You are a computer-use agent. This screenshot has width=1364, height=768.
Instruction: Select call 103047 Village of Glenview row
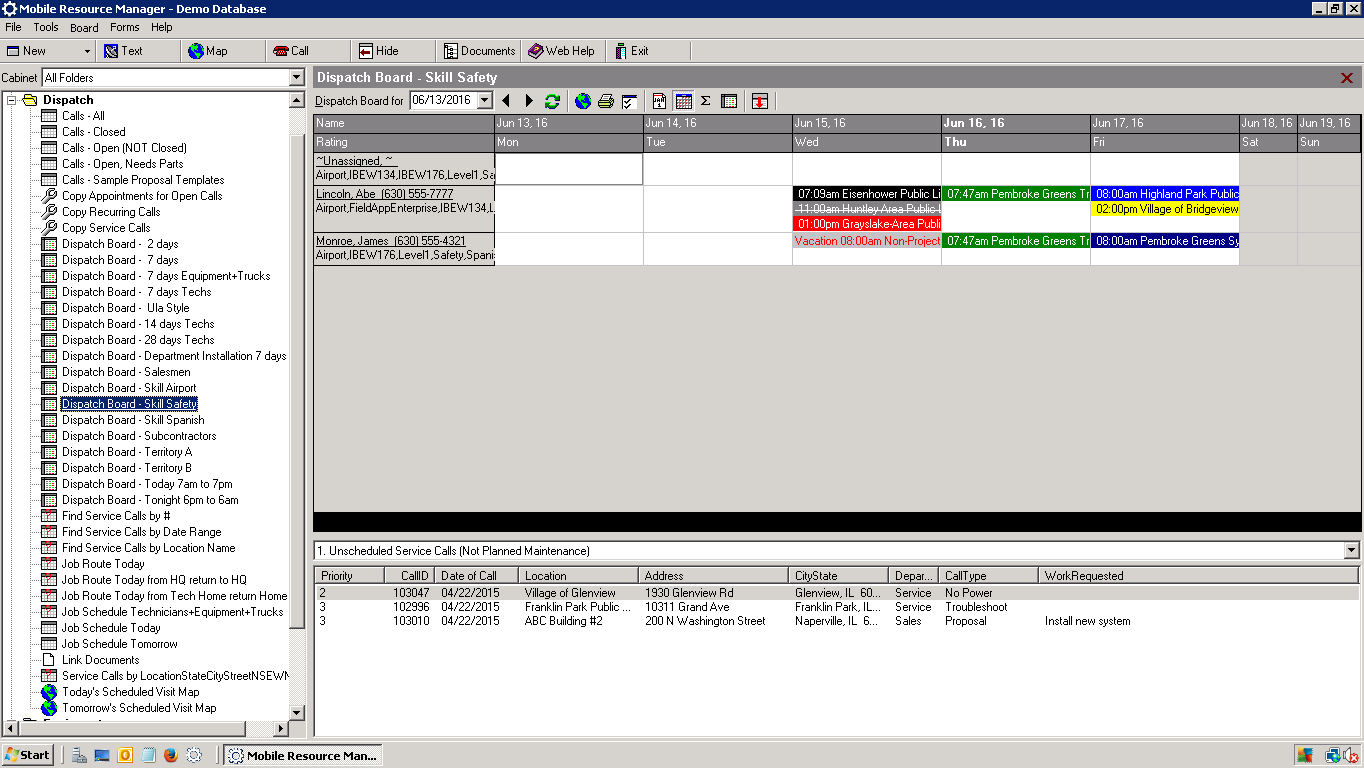point(837,593)
